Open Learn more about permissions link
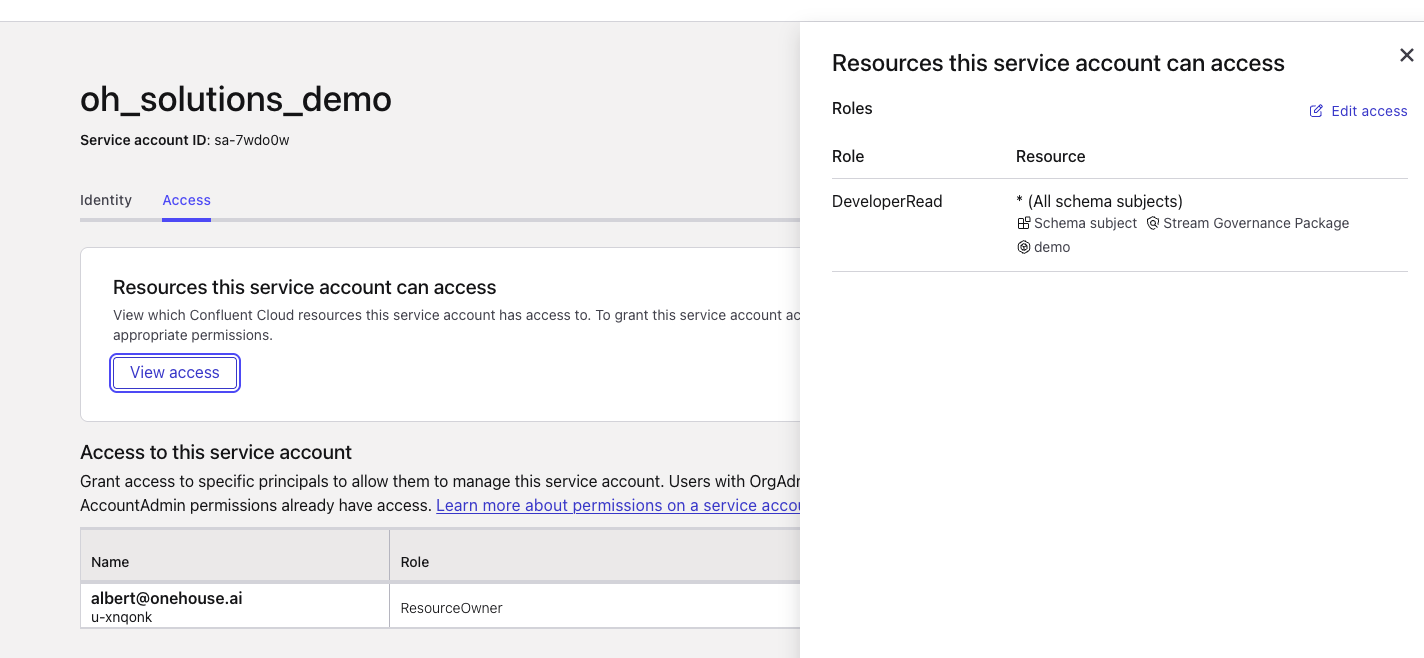Viewport: 1424px width, 658px height. [x=618, y=505]
